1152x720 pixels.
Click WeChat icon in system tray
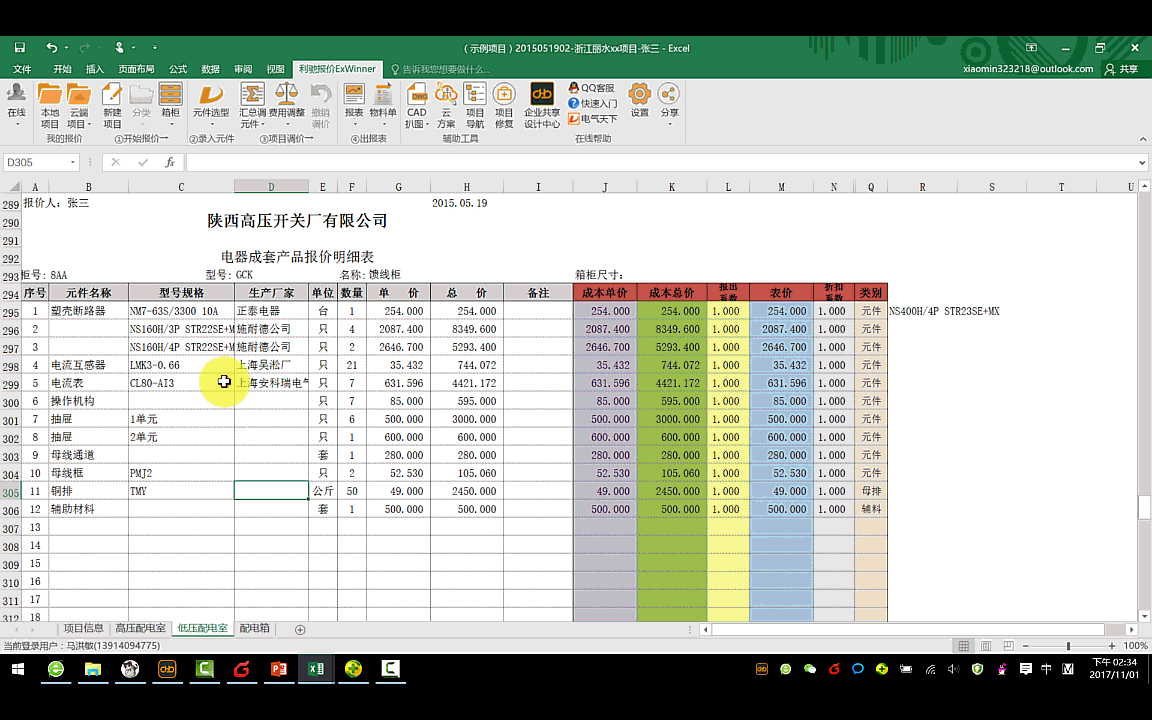pos(810,669)
